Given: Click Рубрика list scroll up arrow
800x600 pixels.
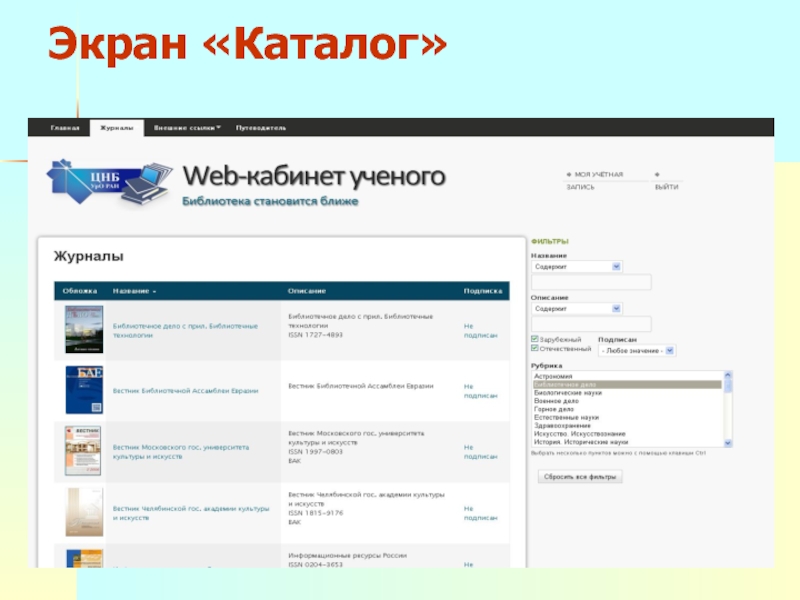Looking at the screenshot, I should click(x=728, y=375).
